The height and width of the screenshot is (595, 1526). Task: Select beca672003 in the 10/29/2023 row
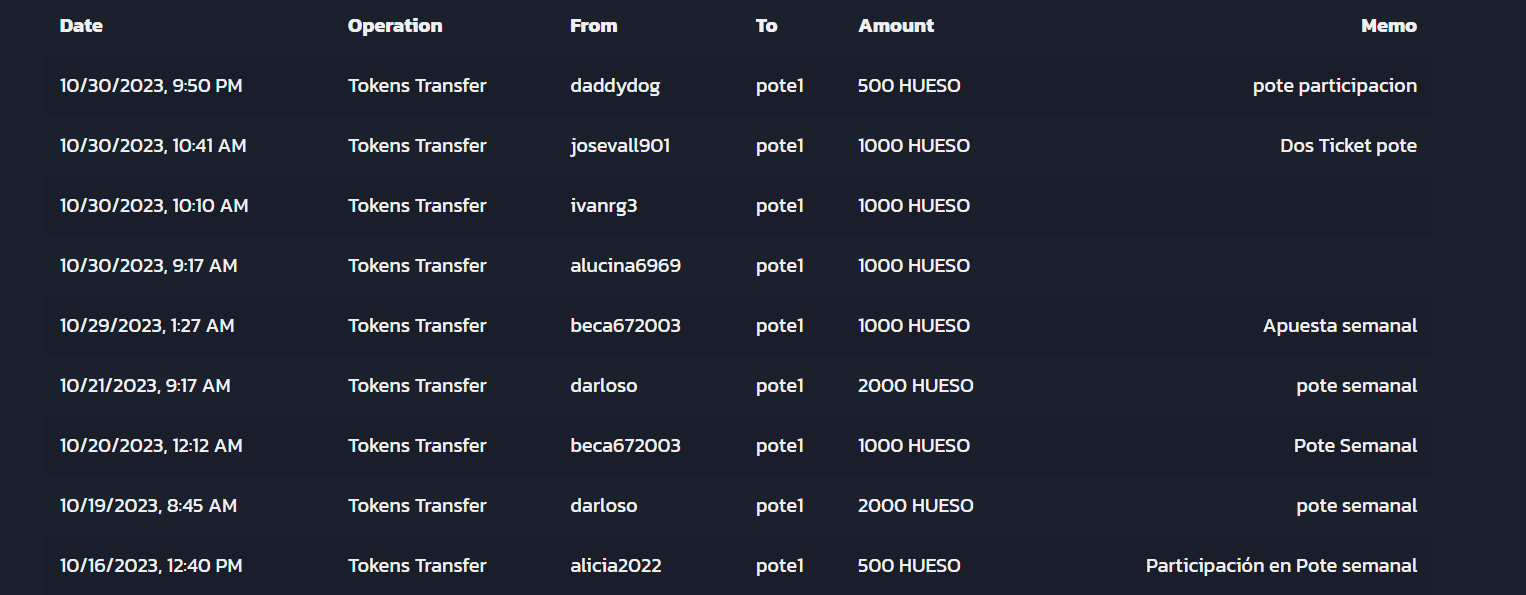click(625, 326)
